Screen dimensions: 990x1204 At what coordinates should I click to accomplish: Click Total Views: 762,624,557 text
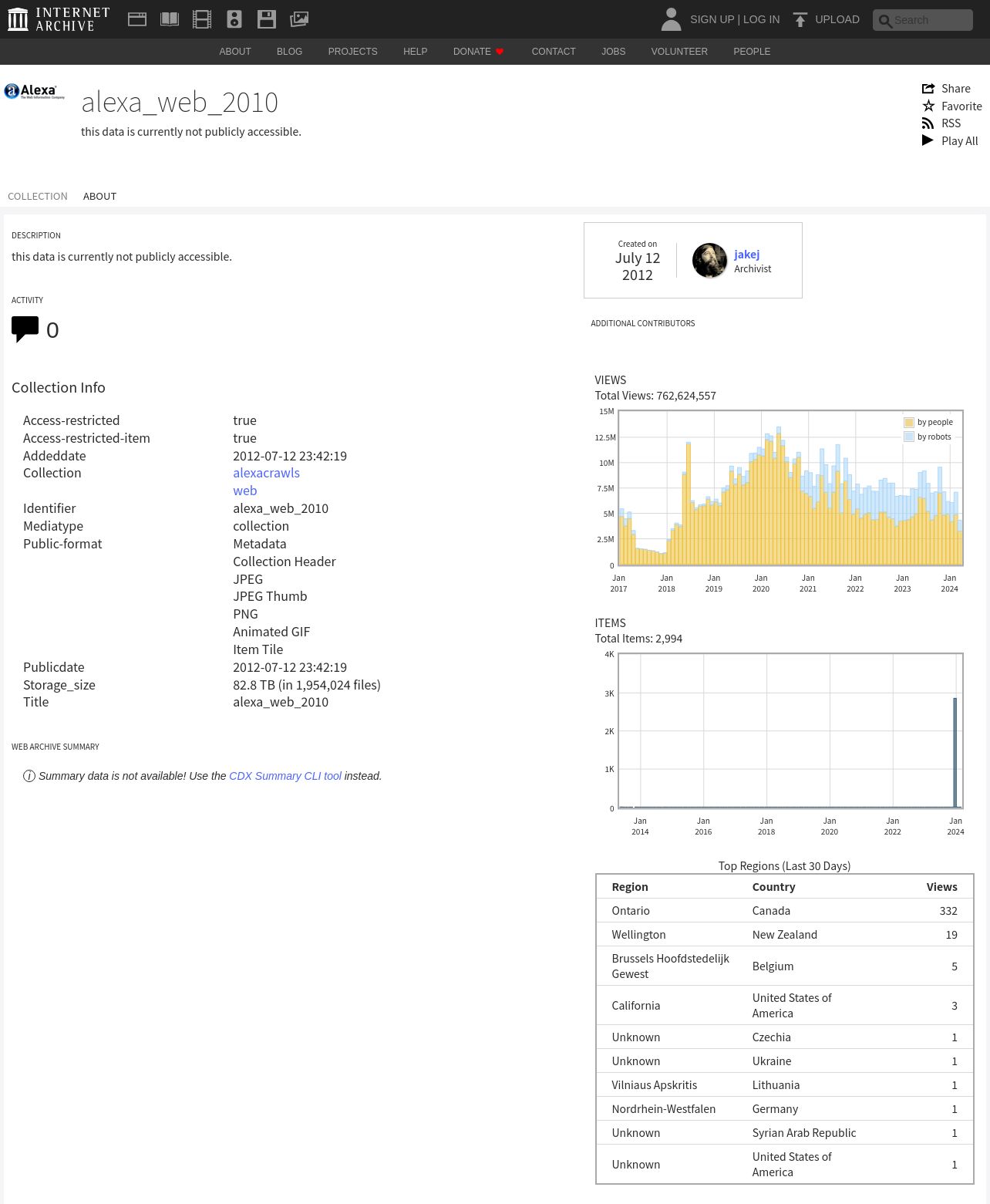click(655, 396)
